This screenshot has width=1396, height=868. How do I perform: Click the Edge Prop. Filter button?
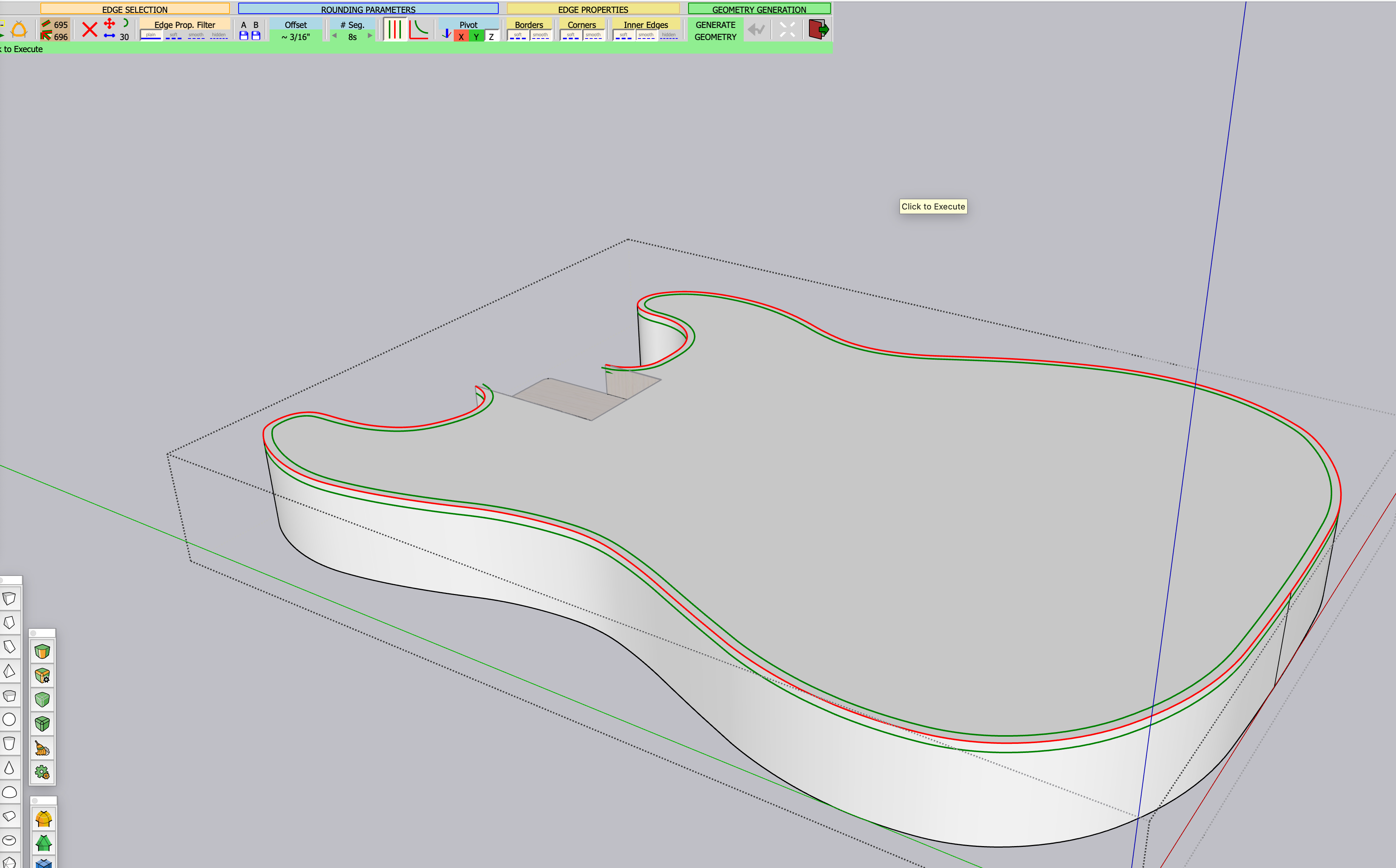tap(184, 25)
